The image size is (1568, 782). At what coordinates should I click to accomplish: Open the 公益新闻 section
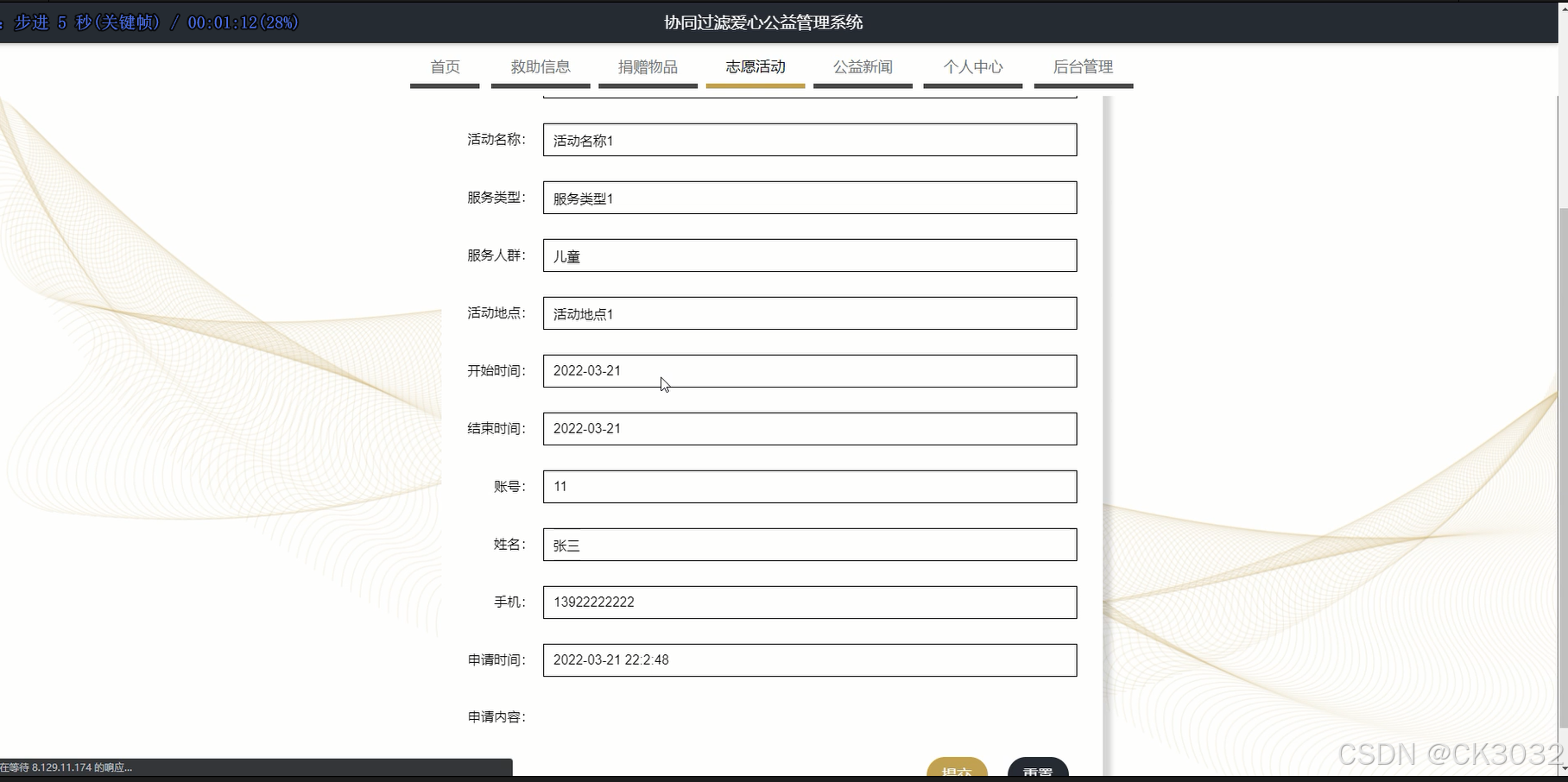[863, 66]
